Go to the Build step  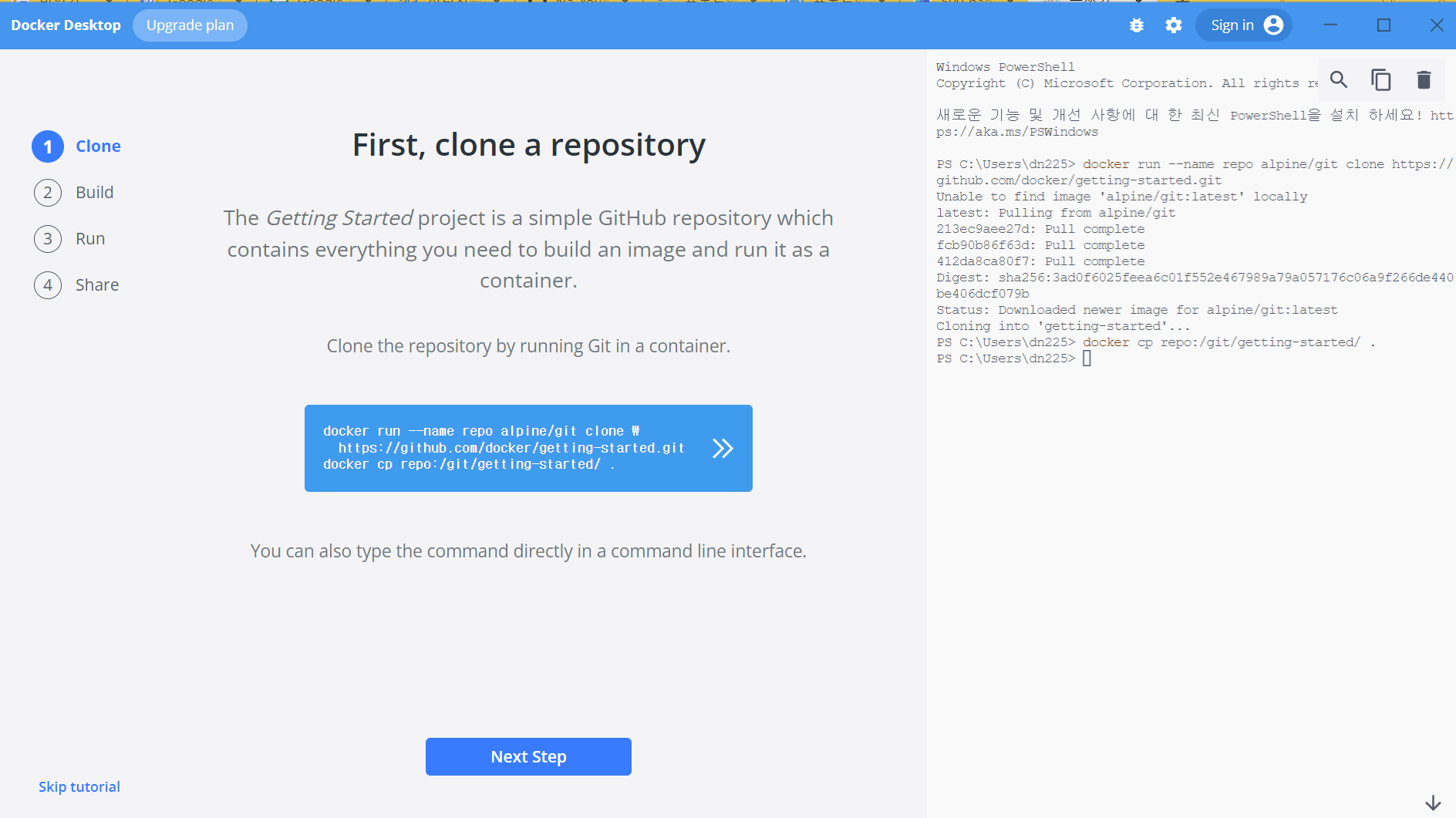point(94,192)
